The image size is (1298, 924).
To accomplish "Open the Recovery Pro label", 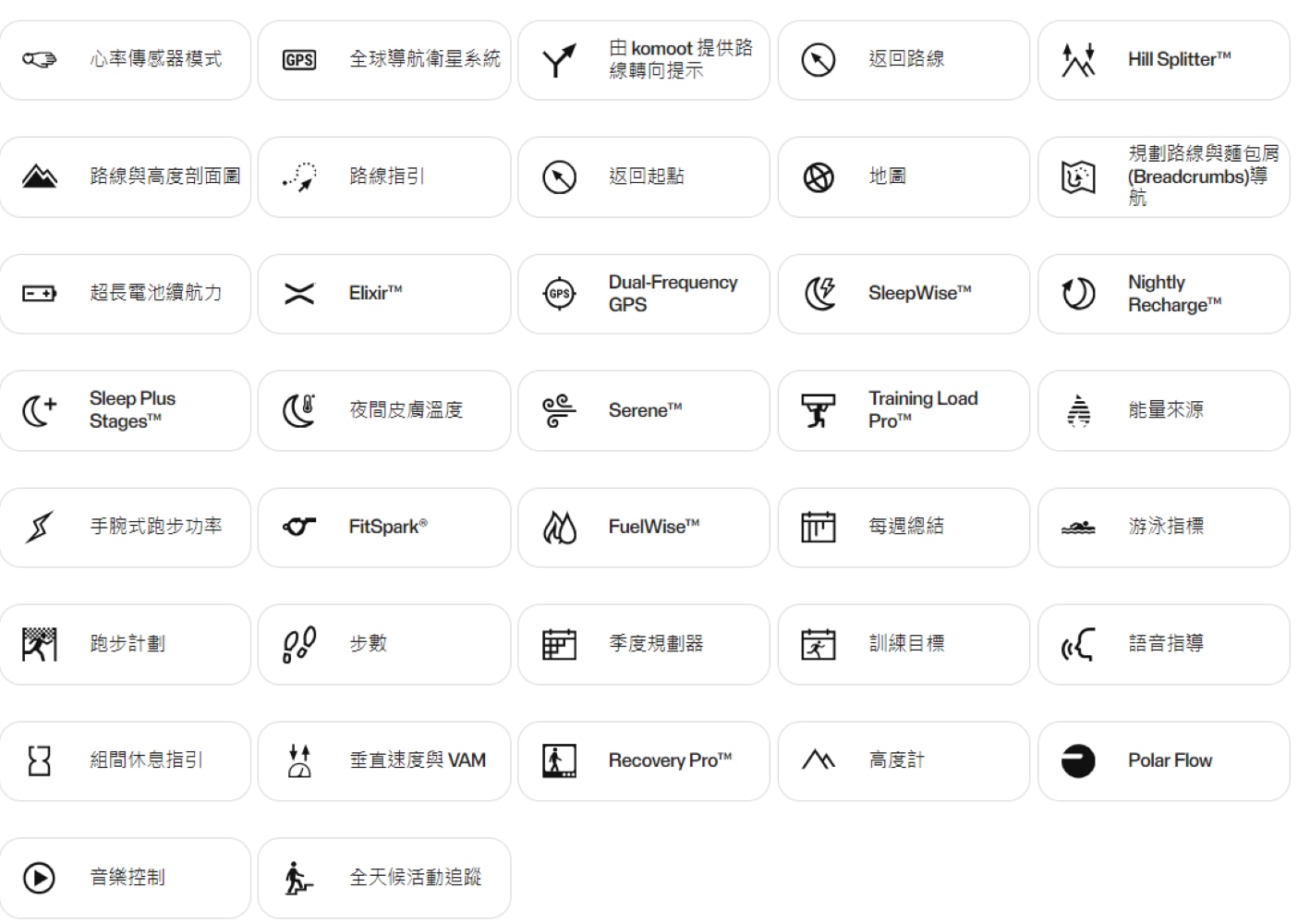I will coord(670,760).
